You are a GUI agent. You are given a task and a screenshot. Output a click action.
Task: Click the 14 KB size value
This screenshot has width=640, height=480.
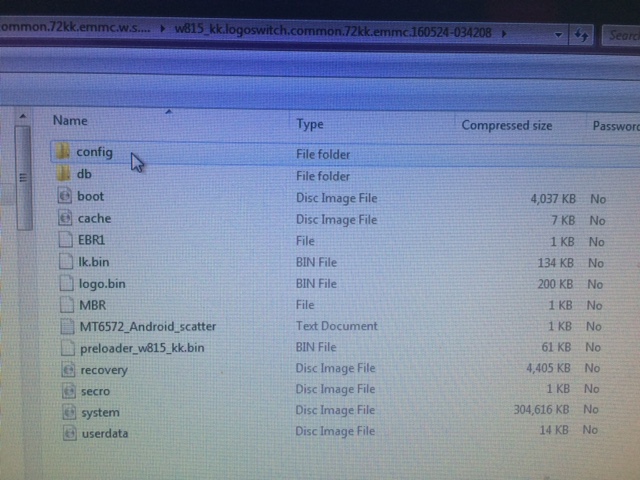coord(554,430)
